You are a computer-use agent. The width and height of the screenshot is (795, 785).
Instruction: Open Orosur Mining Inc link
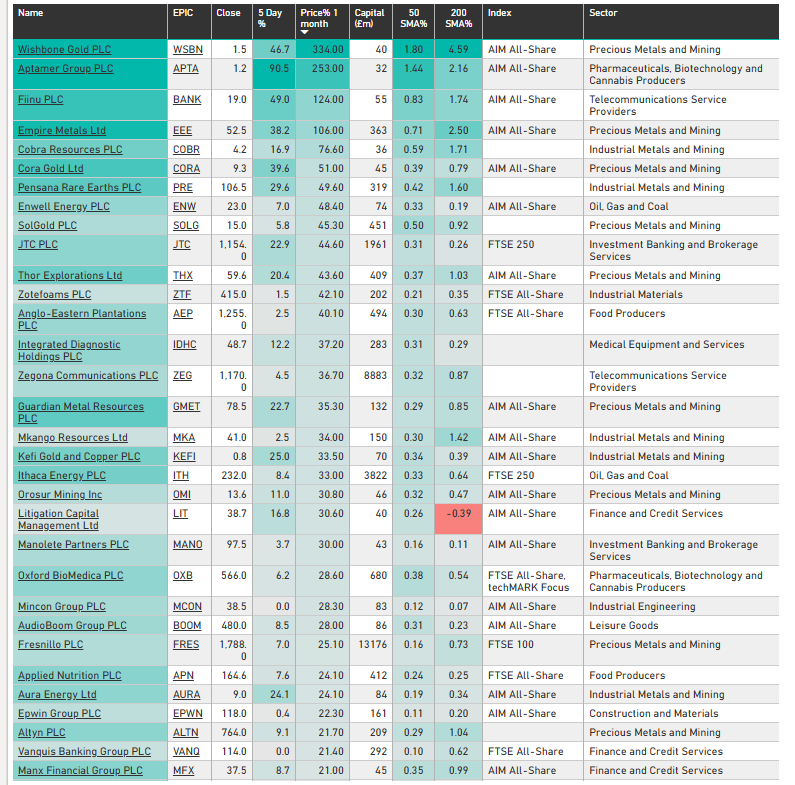click(x=60, y=494)
